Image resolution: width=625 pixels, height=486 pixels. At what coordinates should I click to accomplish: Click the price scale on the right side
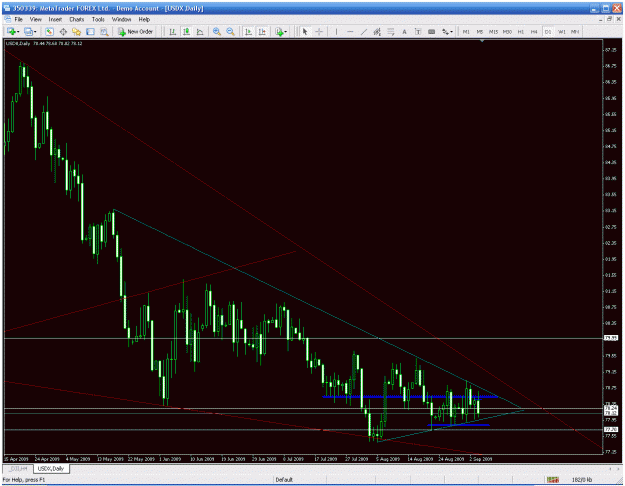[611, 247]
